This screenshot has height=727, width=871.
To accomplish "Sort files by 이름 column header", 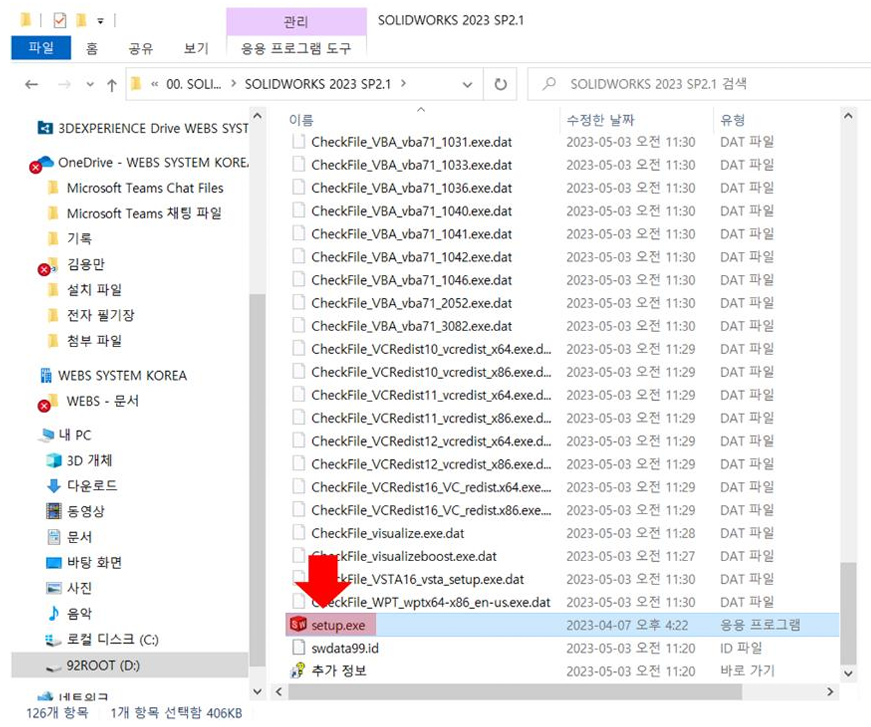I will coord(301,119).
